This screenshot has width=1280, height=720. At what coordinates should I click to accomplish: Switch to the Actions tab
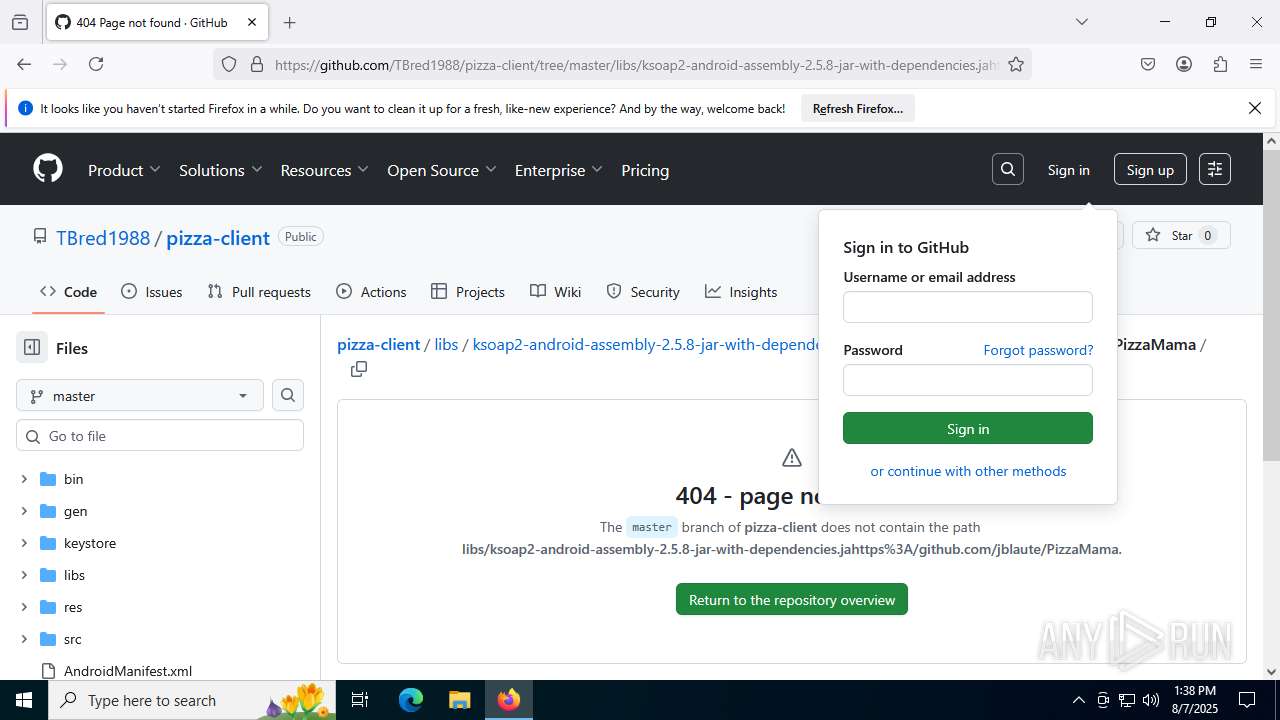coord(371,292)
